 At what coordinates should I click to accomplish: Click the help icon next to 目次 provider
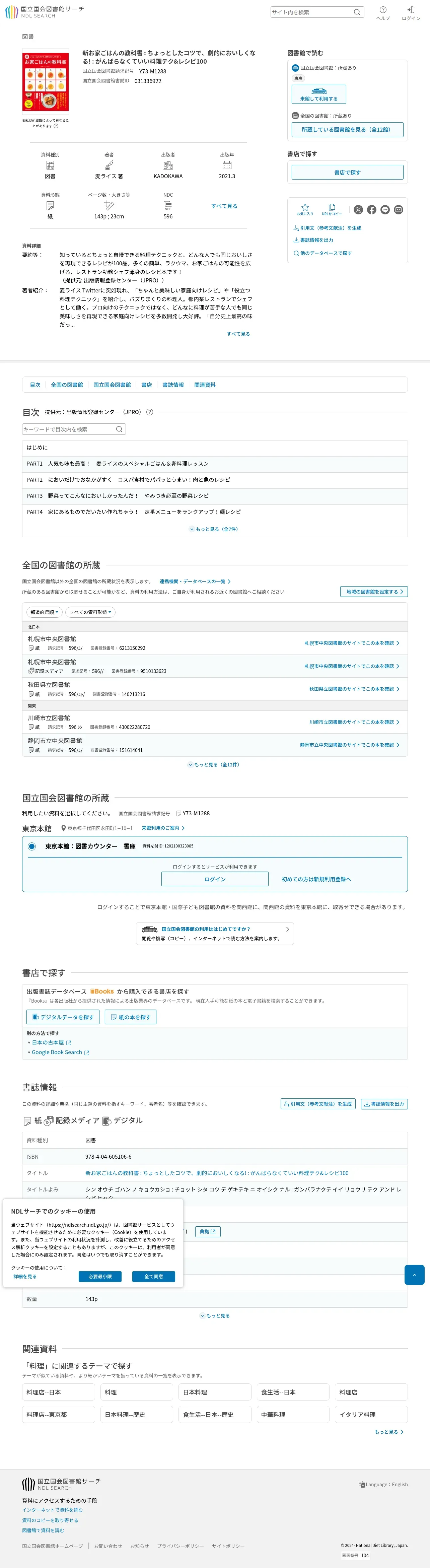(150, 412)
